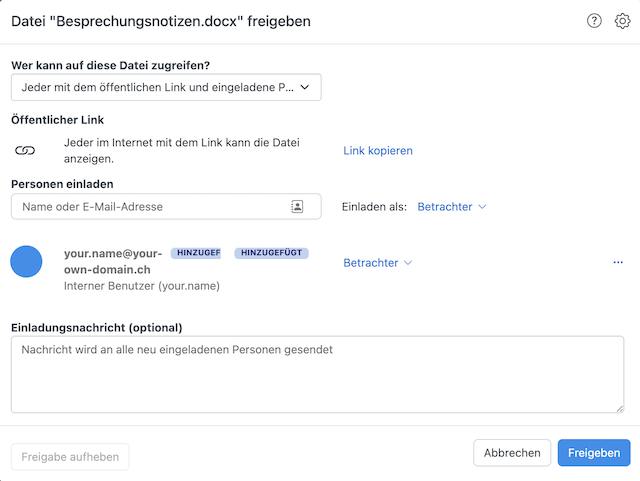Screen dimensions: 640x481
Task: Select the your.name@your-own-domain.ch entry
Action: [113, 261]
